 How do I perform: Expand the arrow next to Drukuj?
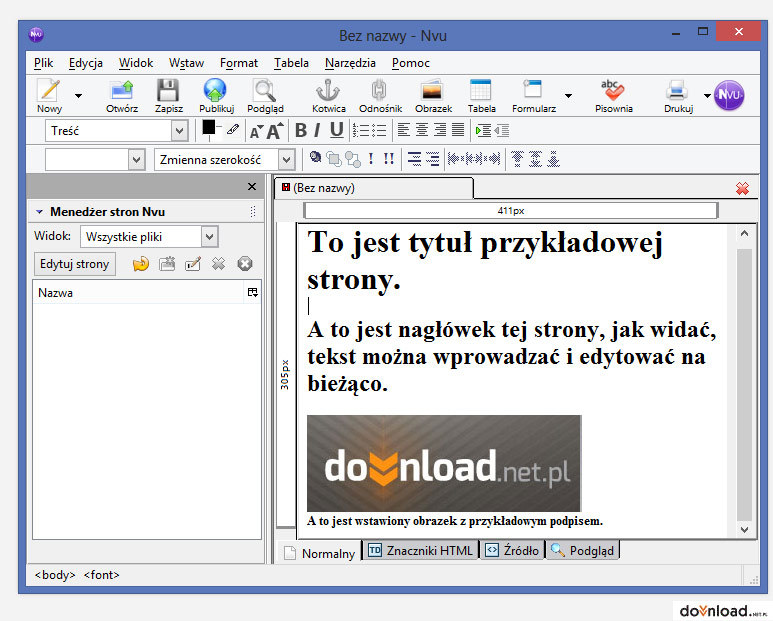pyautogui.click(x=707, y=95)
